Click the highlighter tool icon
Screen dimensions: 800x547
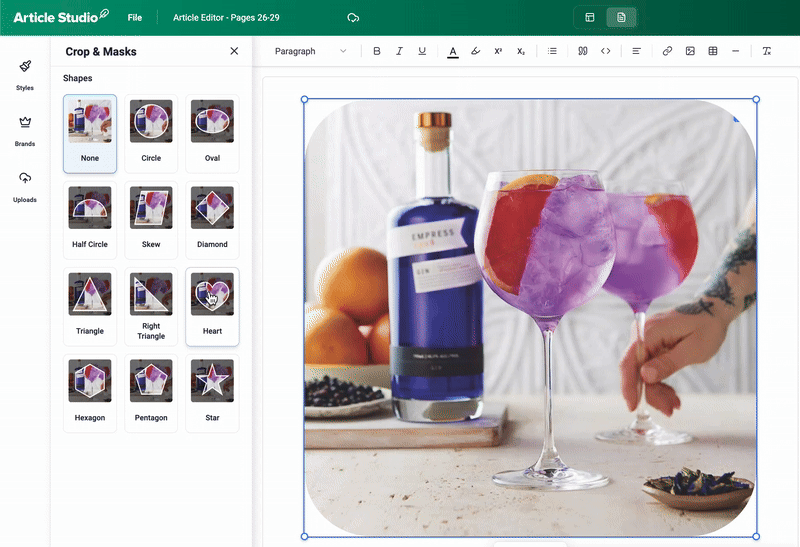click(475, 51)
